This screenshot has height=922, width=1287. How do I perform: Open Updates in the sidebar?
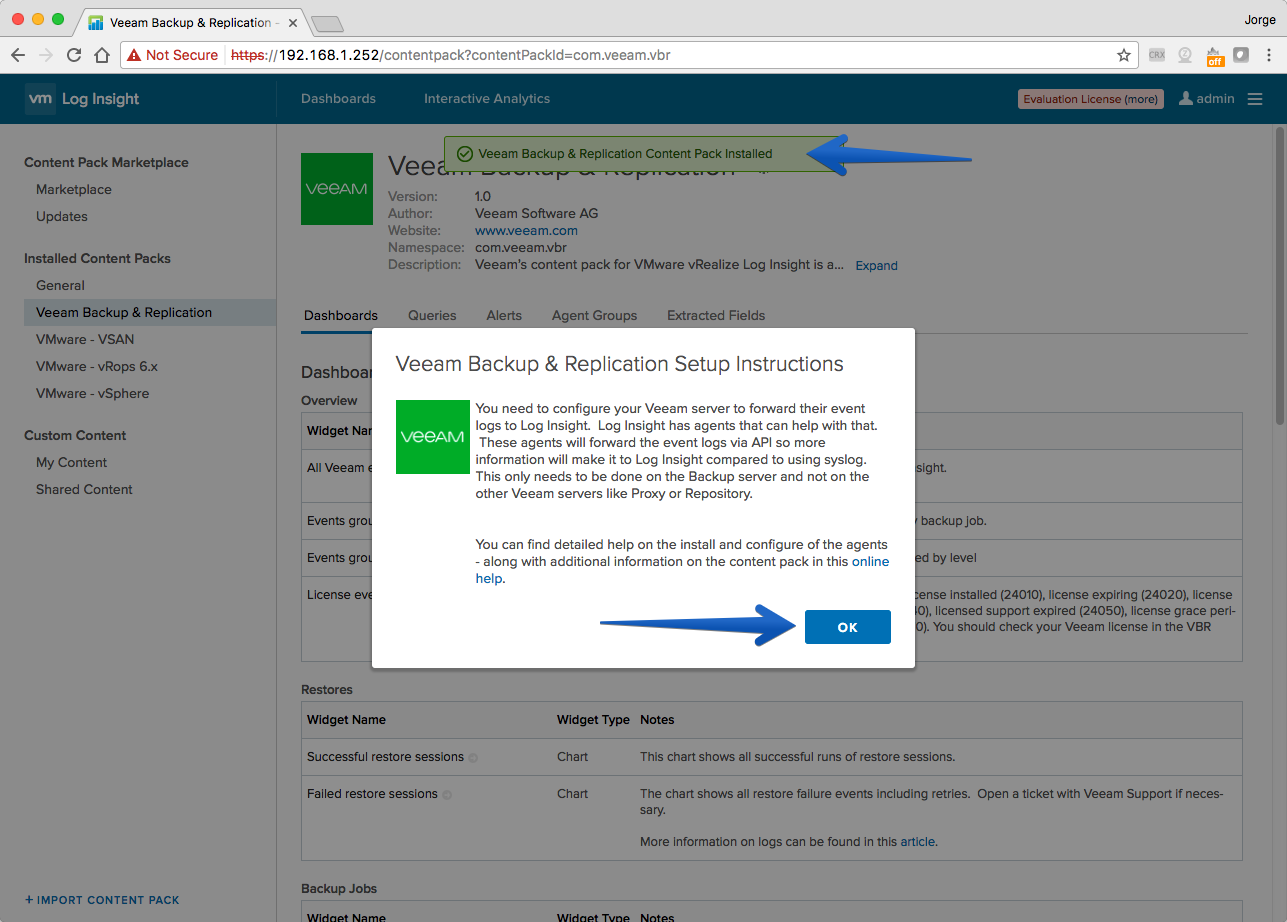point(62,216)
